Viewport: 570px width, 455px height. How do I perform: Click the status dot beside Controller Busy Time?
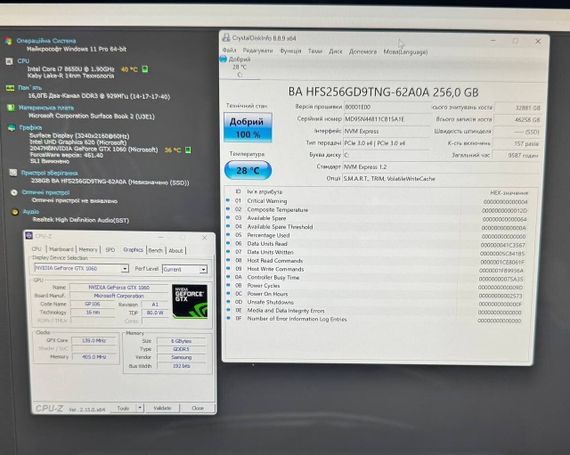coord(228,277)
